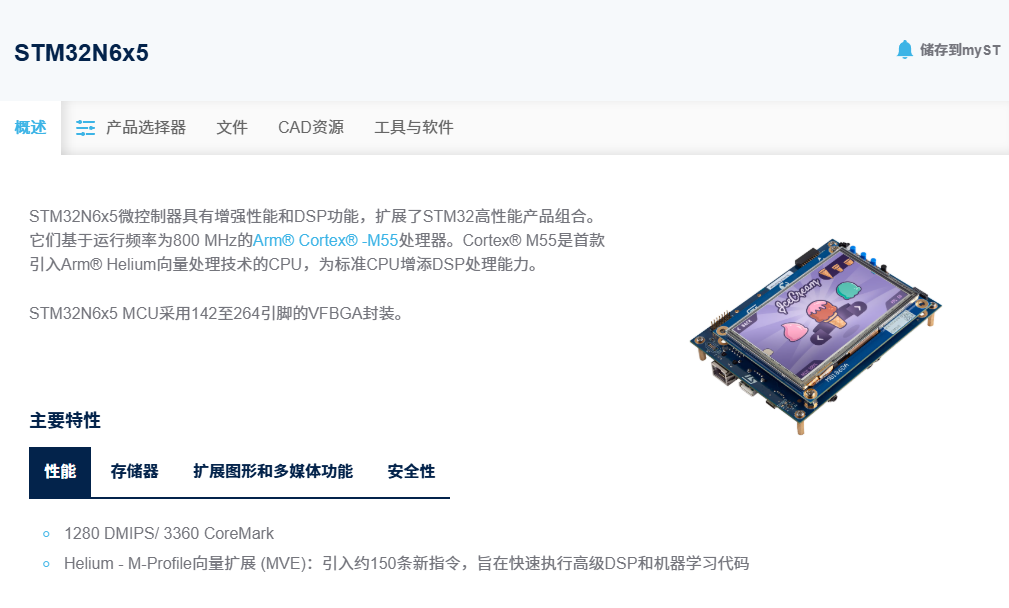Image resolution: width=1009 pixels, height=608 pixels.
Task: Open the CAD资源 tab
Action: (x=311, y=127)
